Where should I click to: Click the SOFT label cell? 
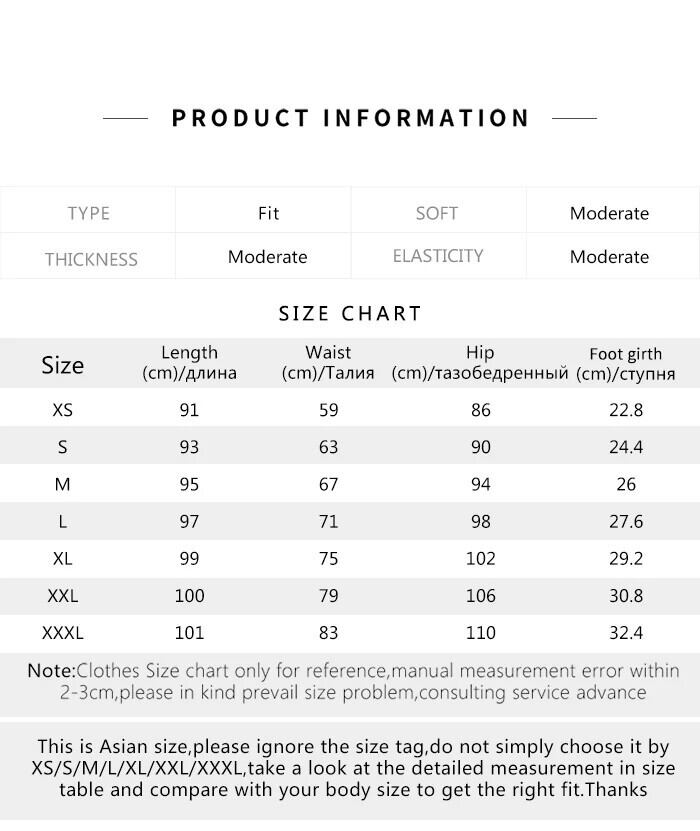point(437,213)
